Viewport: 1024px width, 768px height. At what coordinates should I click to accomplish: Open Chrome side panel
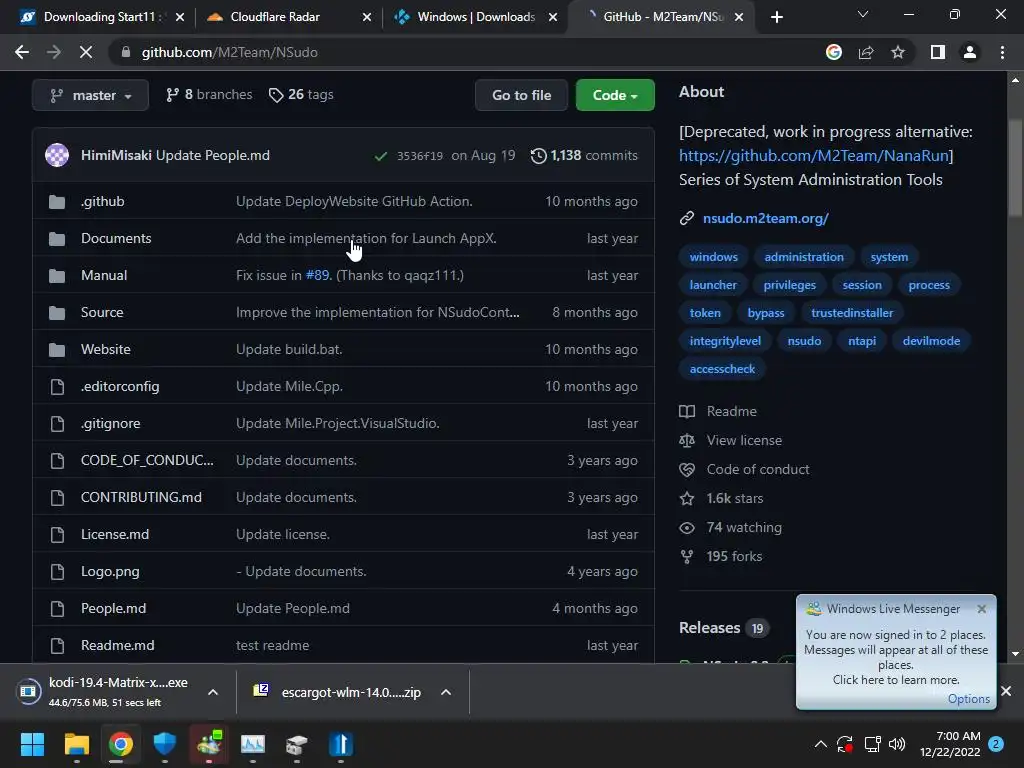[x=938, y=52]
